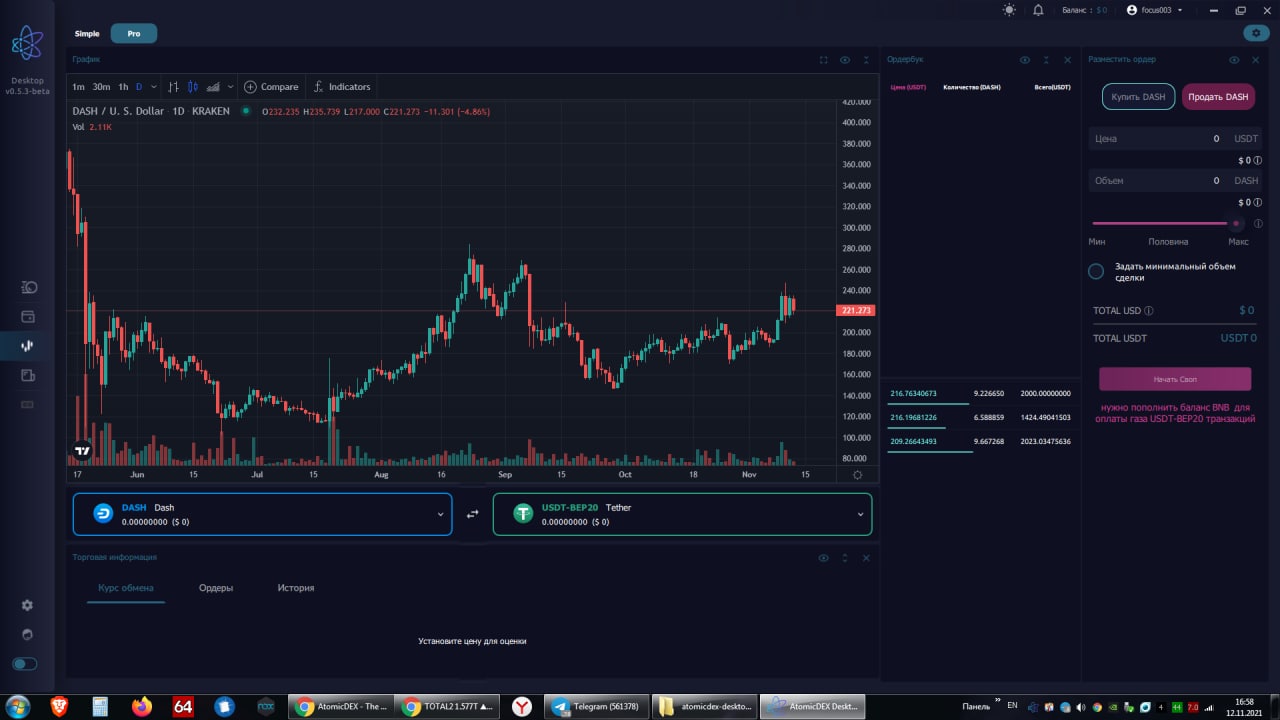1280x720 pixels.
Task: Toggle the sidebar bottom switch
Action: click(24, 664)
